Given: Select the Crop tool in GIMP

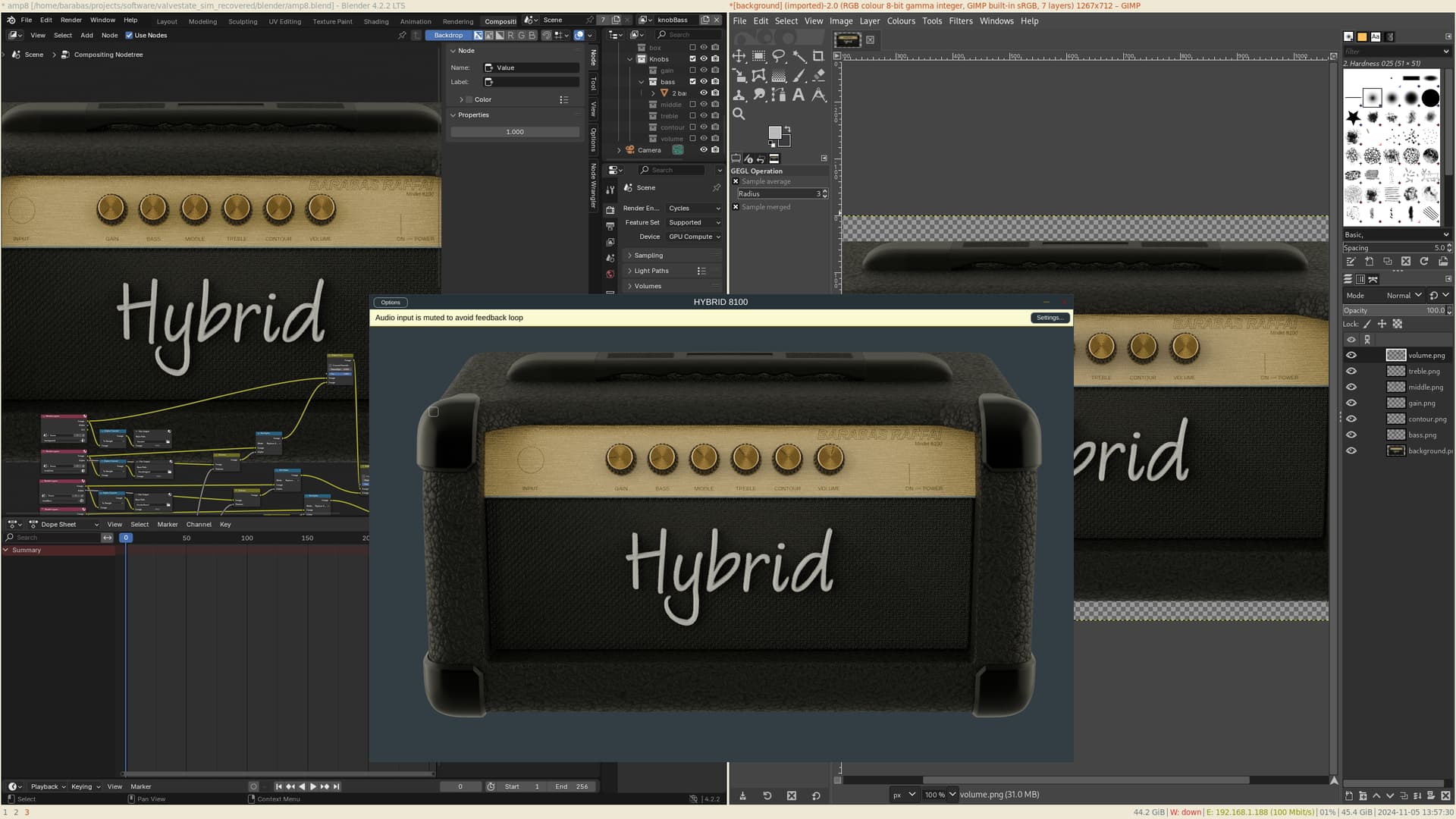Looking at the screenshot, I should 818,56.
